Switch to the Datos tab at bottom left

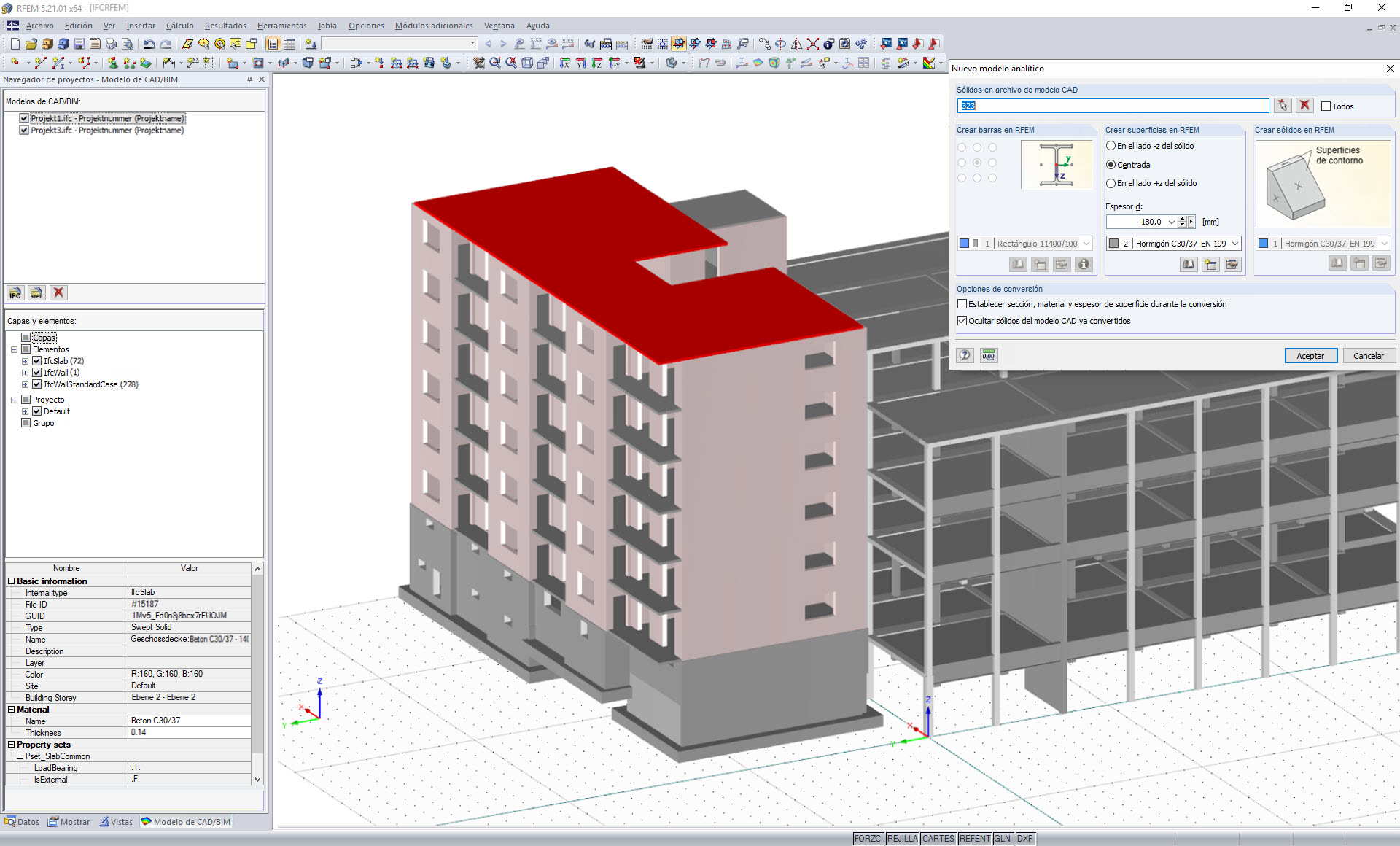(23, 821)
